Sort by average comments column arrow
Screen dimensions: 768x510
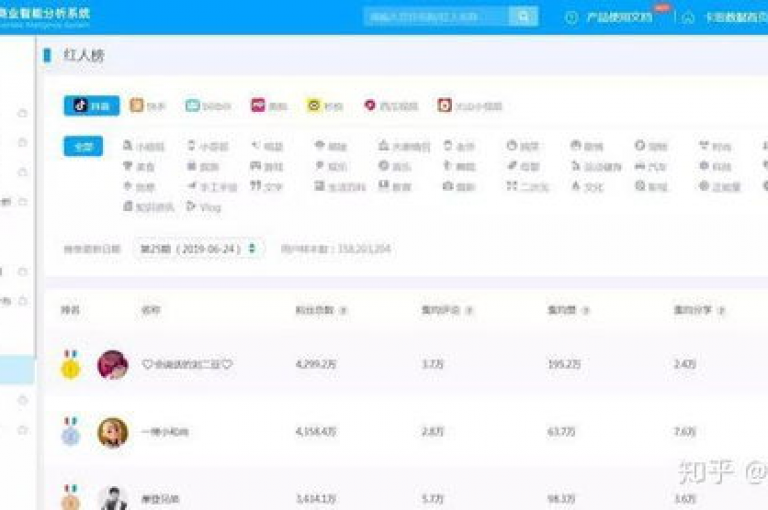pyautogui.click(x=469, y=310)
